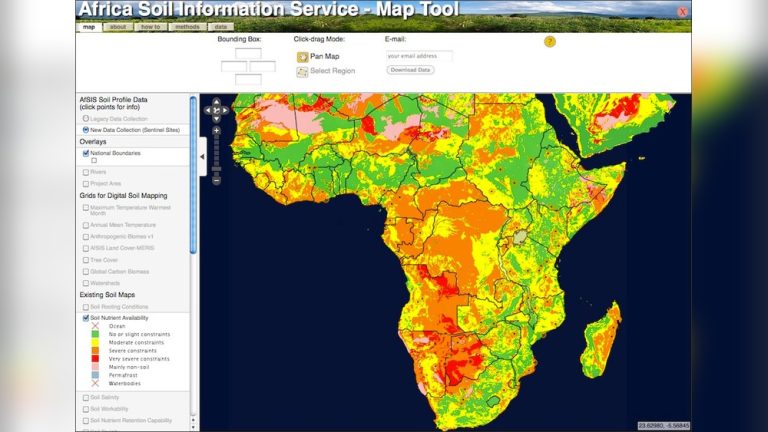This screenshot has height=432, width=768.
Task: Check Anthropogenic Biomes v1 grid
Action: [x=86, y=237]
